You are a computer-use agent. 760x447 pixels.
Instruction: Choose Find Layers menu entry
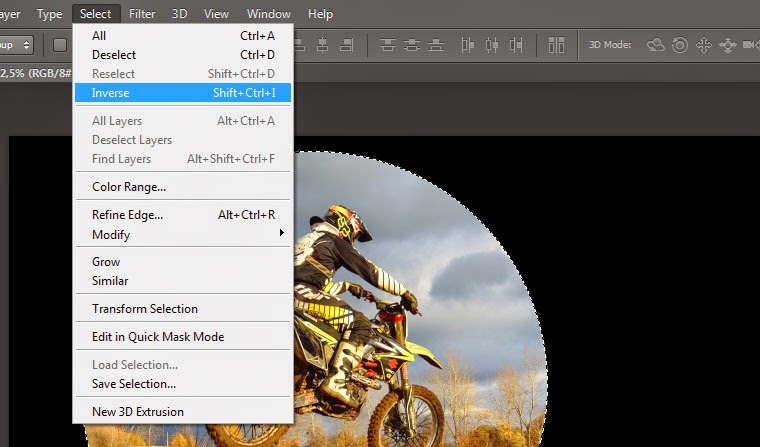[183, 159]
